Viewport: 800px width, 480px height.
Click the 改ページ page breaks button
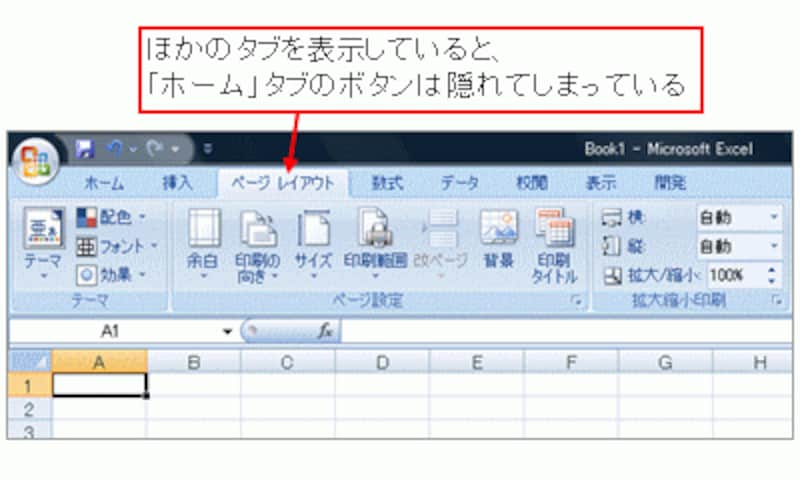(x=440, y=244)
